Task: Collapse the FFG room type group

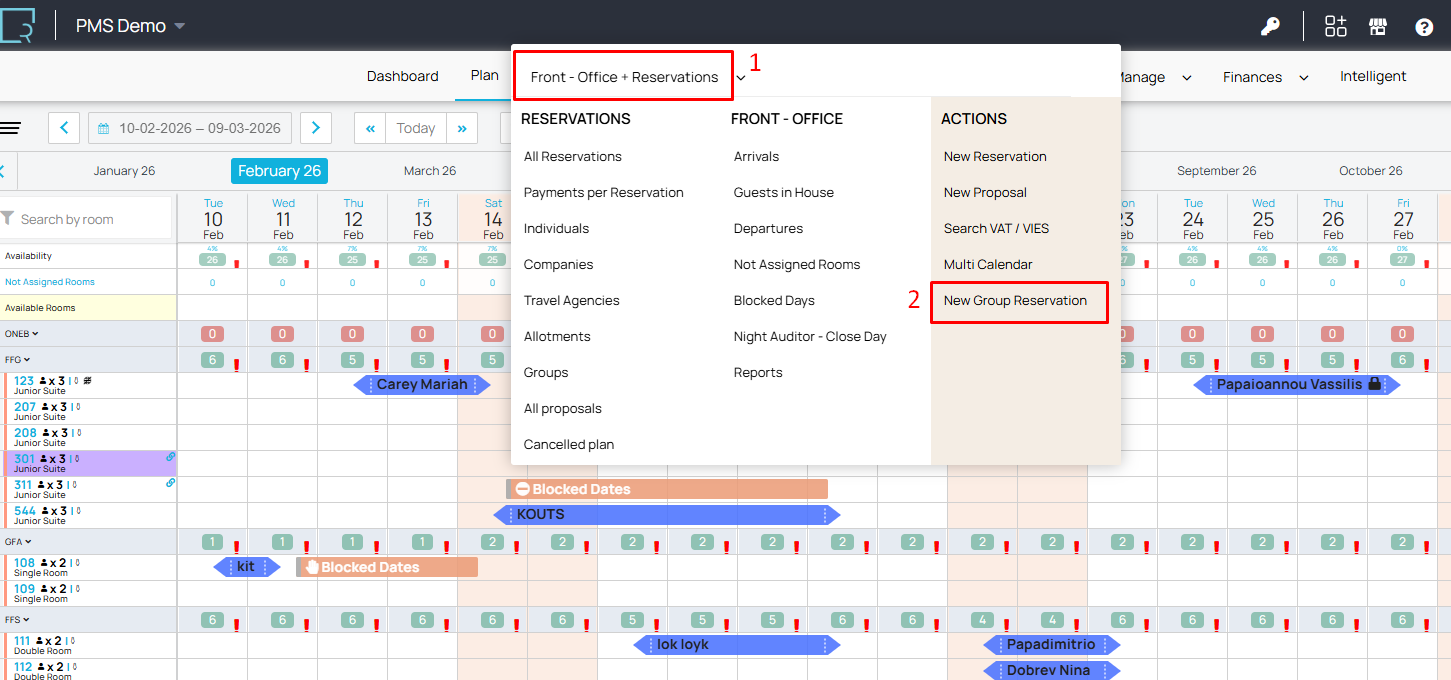Action: [x=18, y=360]
